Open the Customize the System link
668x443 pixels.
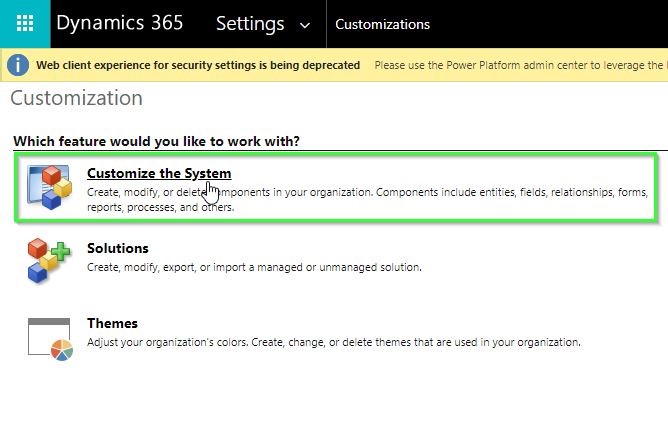click(x=159, y=174)
